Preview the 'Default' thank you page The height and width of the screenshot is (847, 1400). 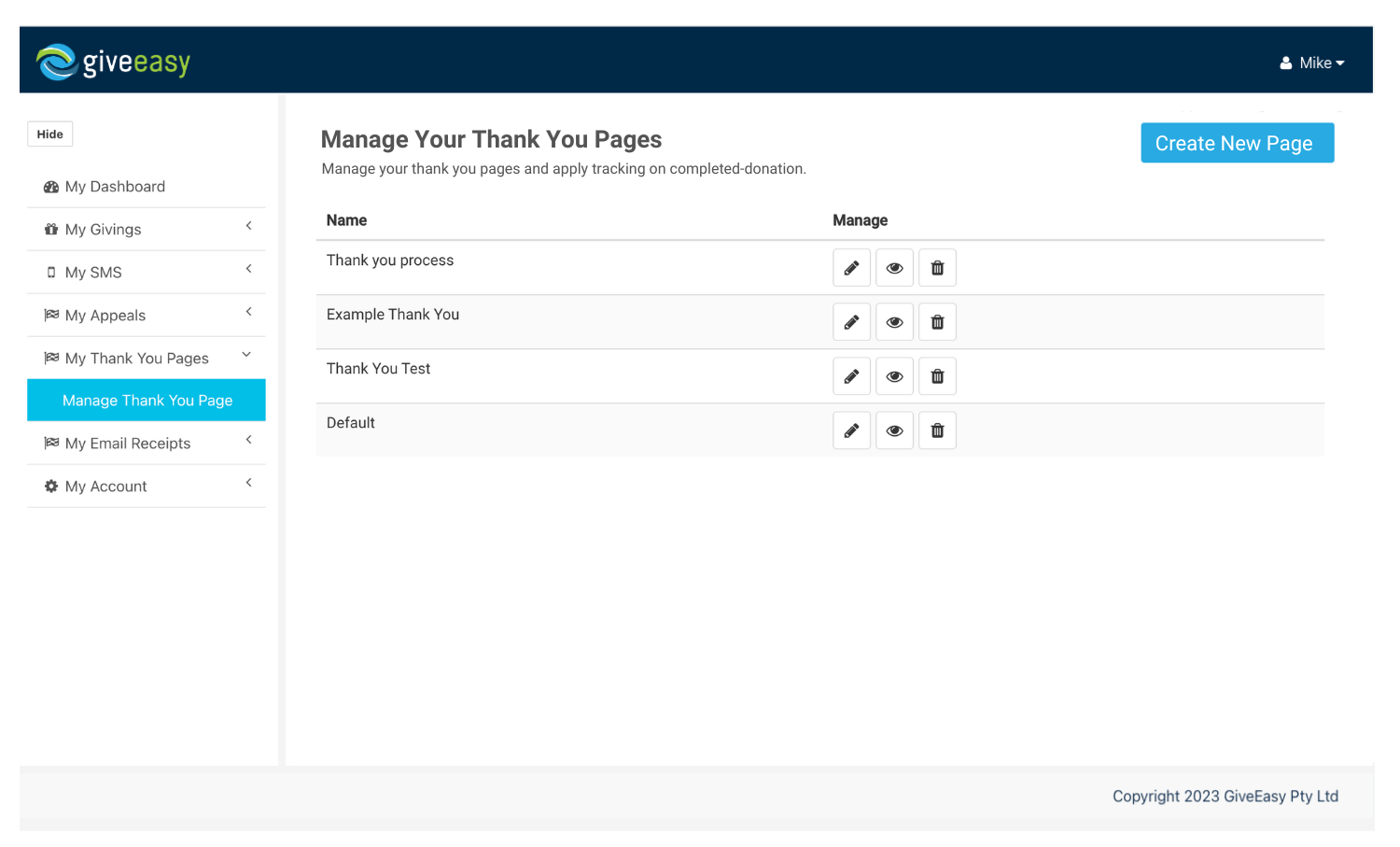894,431
